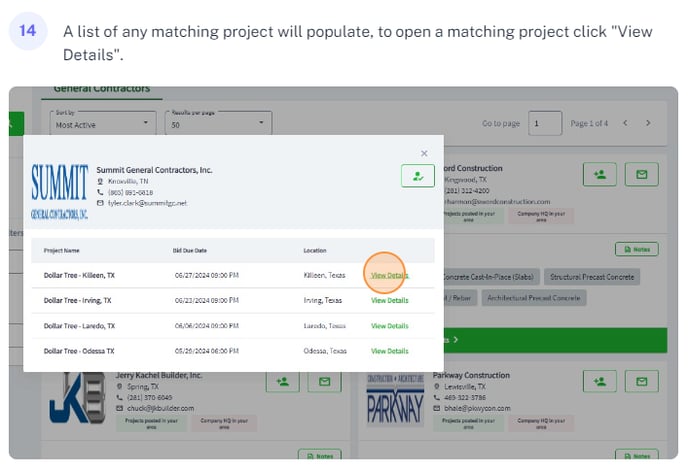Click Company HQ in your area badge for Jerry Kachel

tap(224, 423)
